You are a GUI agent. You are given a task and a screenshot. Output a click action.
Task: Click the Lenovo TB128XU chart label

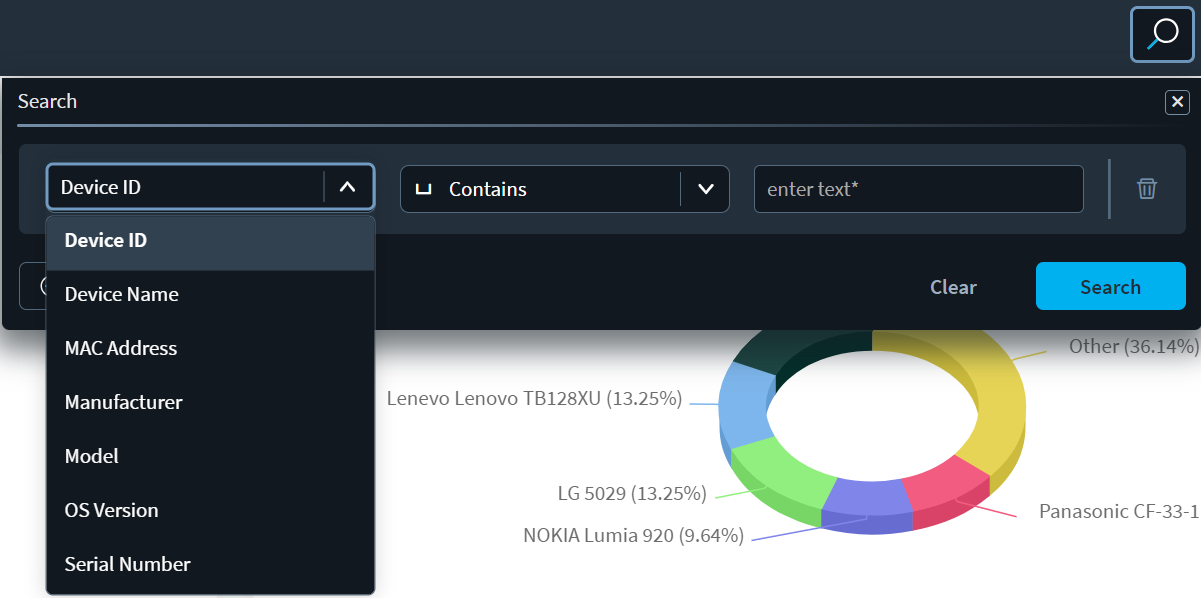tap(534, 398)
